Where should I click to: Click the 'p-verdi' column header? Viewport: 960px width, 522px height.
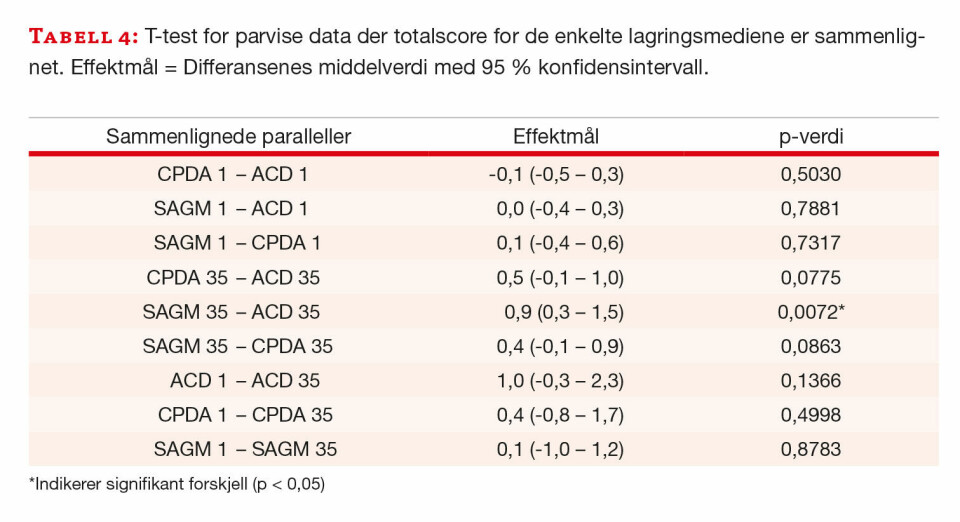tap(811, 137)
